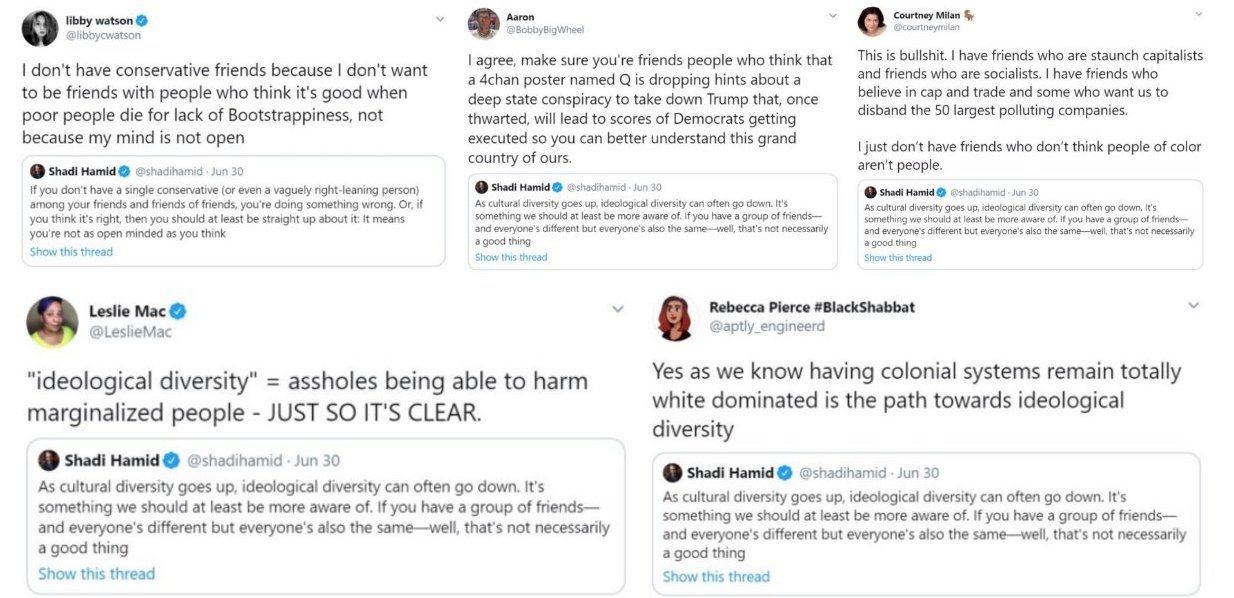The height and width of the screenshot is (598, 1234).
Task: Show this thread in Rebecca Pierce's quote
Action: 716,576
